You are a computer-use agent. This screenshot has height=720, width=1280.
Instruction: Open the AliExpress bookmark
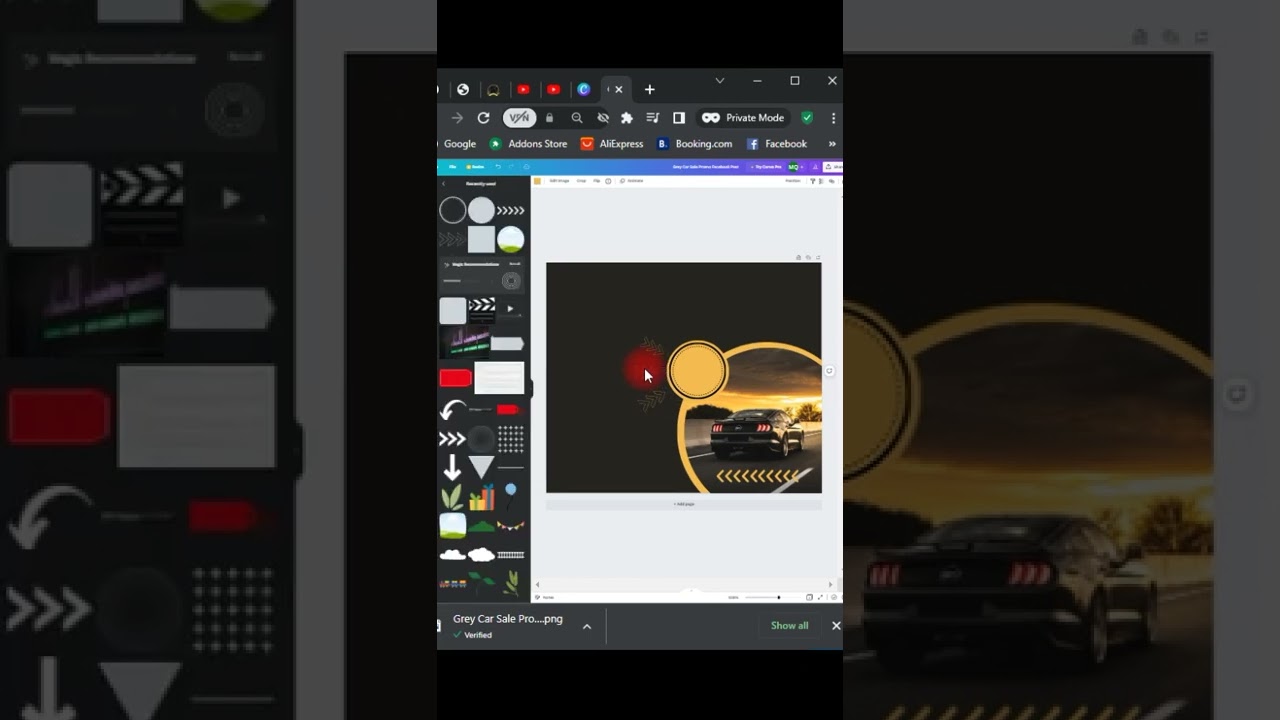pos(612,144)
